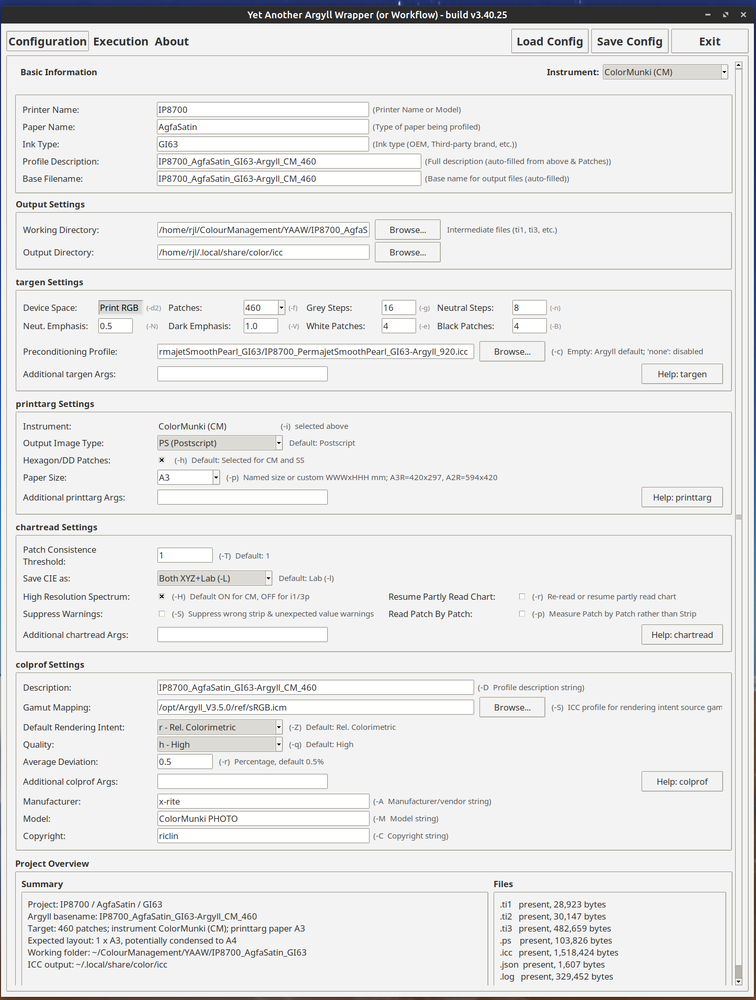756x1000 pixels.
Task: Click the Additional targen Args field
Action: [242, 374]
